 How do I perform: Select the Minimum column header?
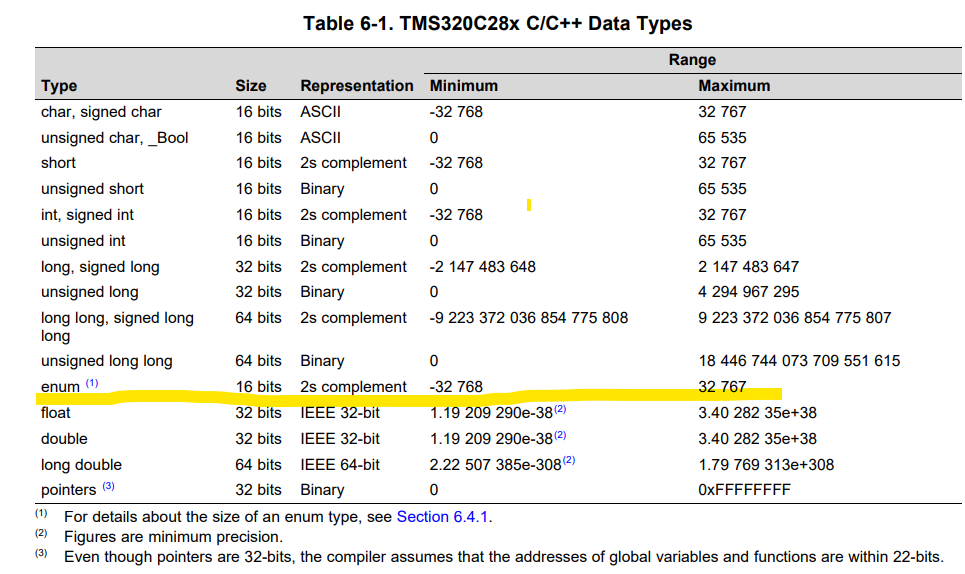coord(463,86)
